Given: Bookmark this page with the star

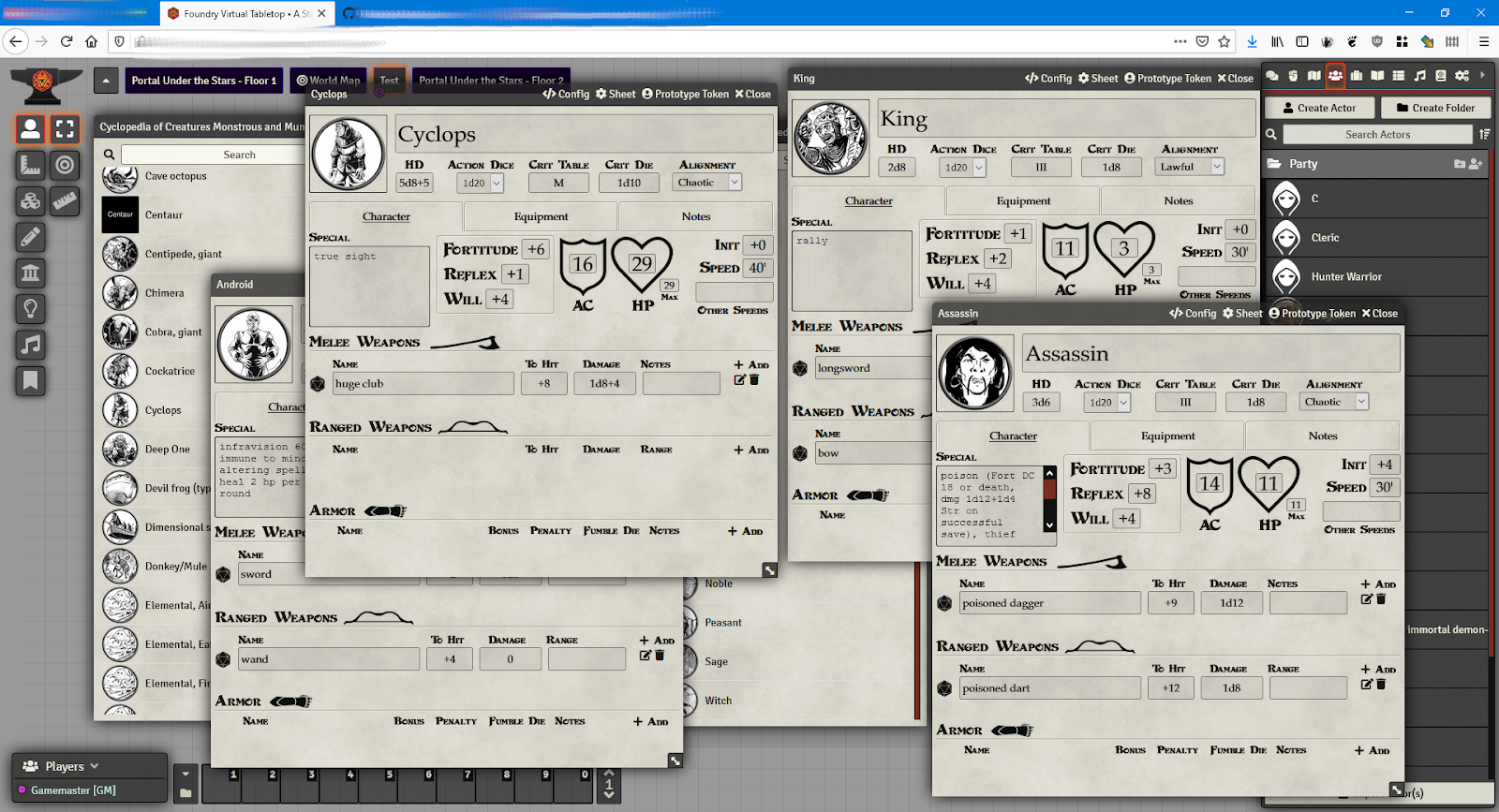Looking at the screenshot, I should tap(1224, 41).
